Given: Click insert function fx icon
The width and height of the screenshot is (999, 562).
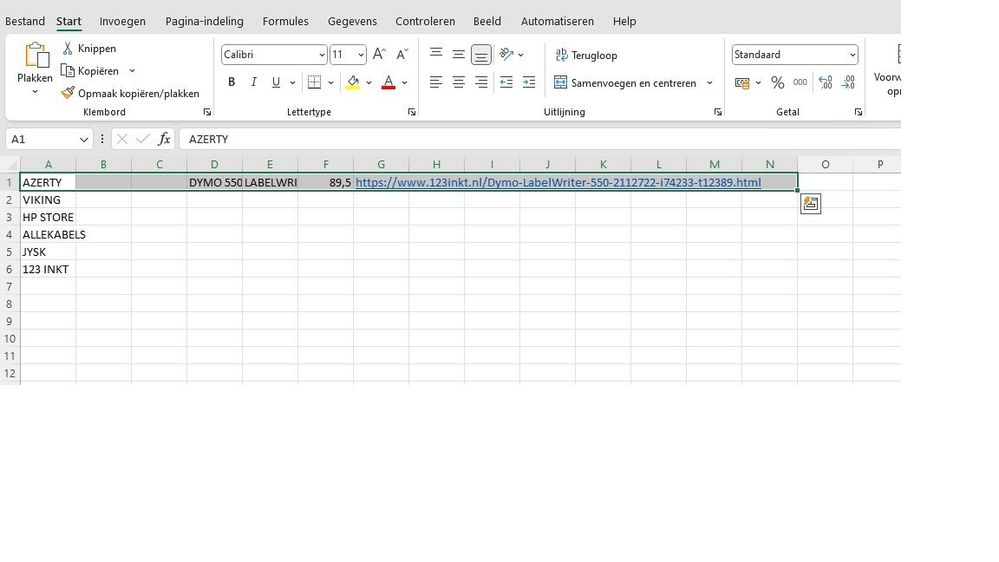Looking at the screenshot, I should click(x=164, y=139).
